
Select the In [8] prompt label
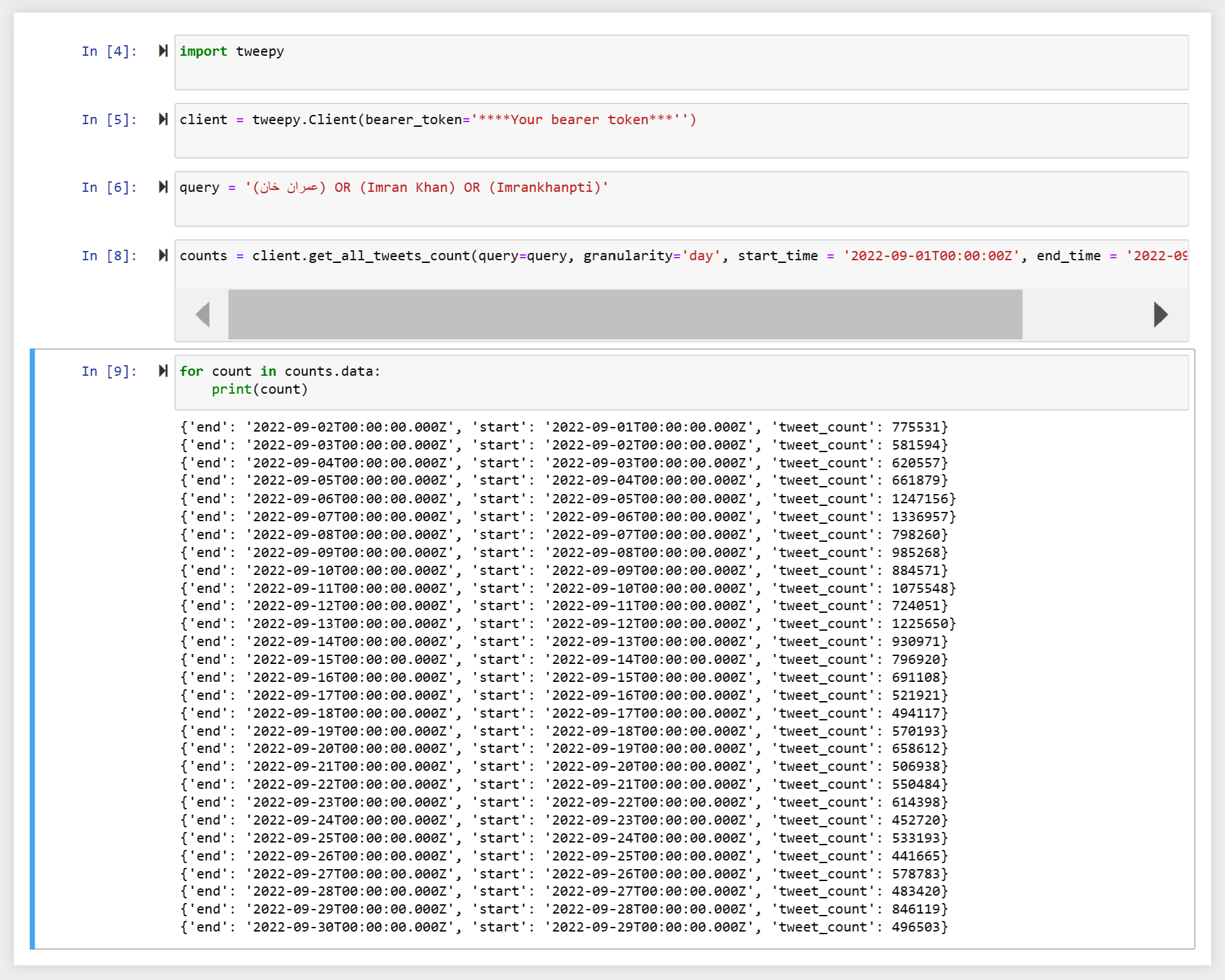(110, 256)
